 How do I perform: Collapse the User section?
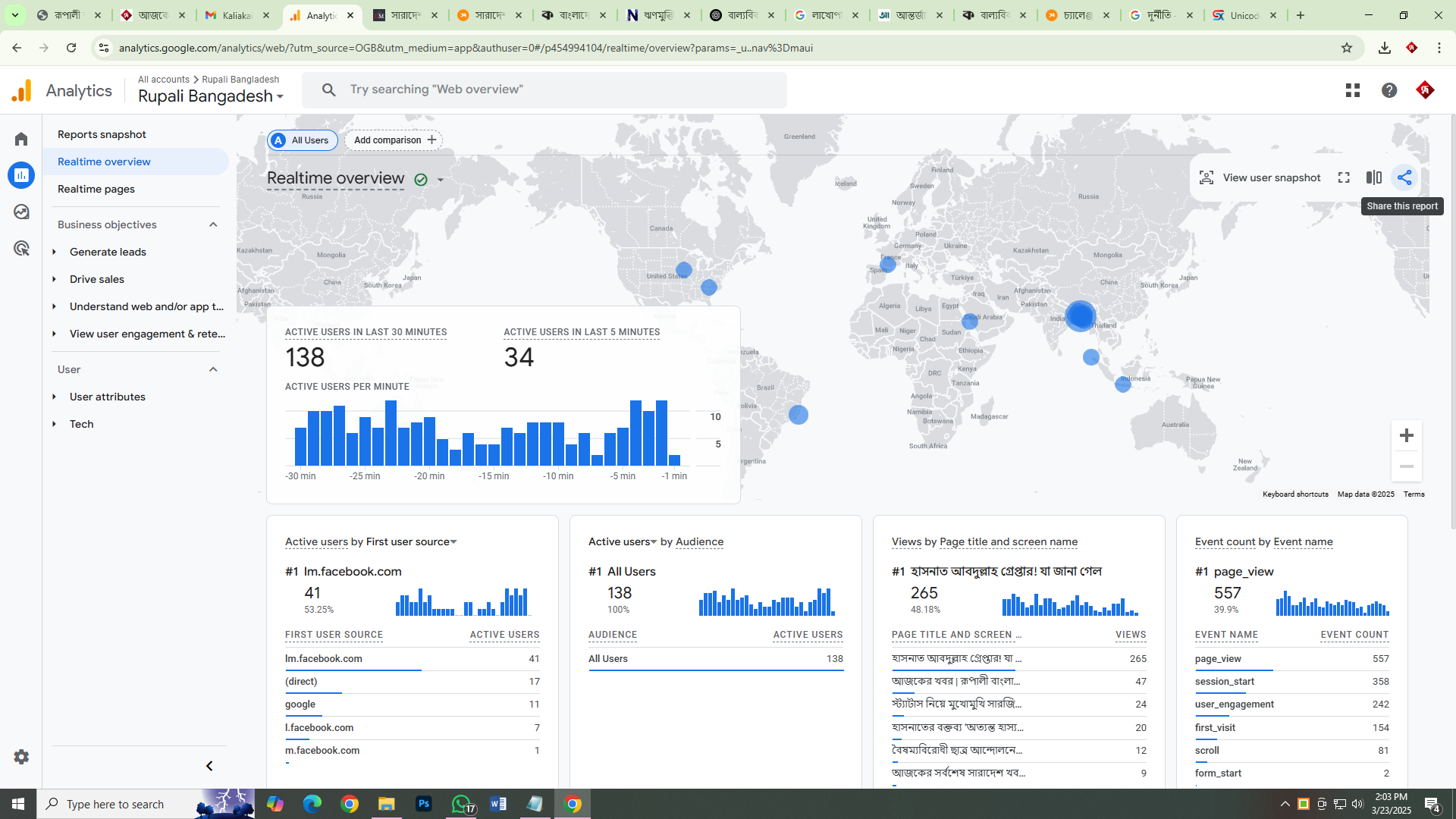coord(213,369)
